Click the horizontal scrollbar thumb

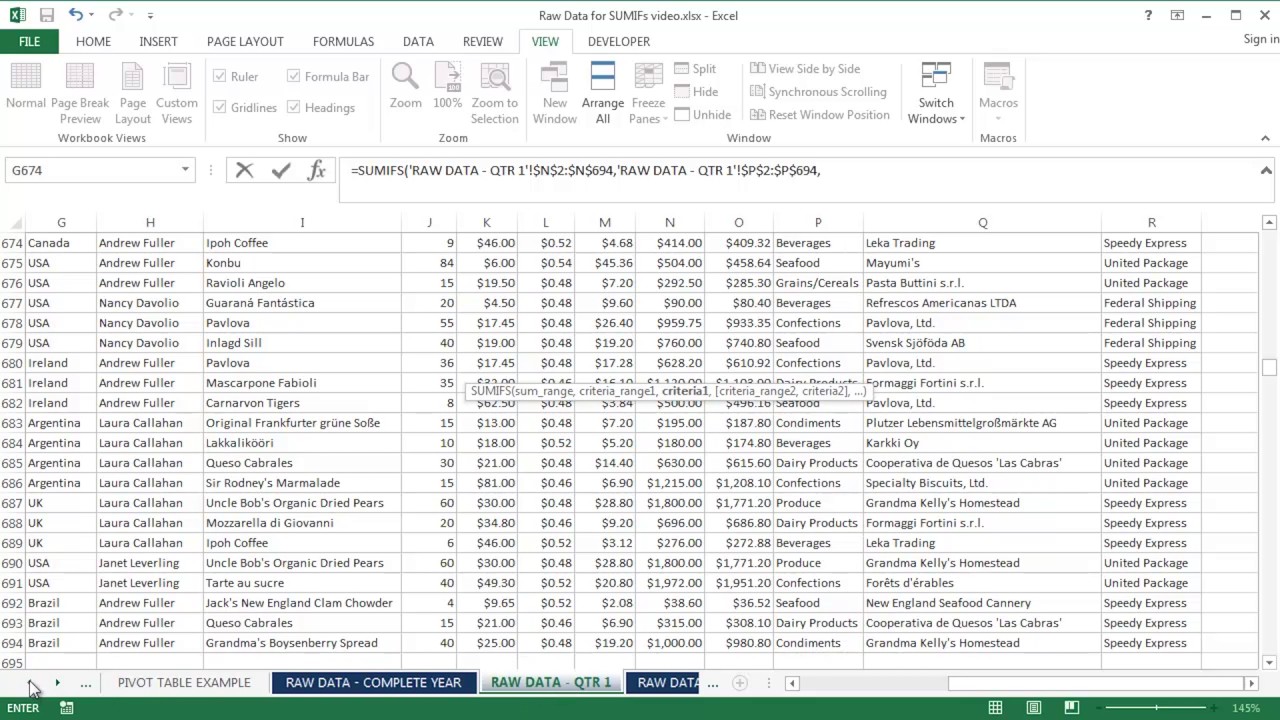[x=1094, y=683]
